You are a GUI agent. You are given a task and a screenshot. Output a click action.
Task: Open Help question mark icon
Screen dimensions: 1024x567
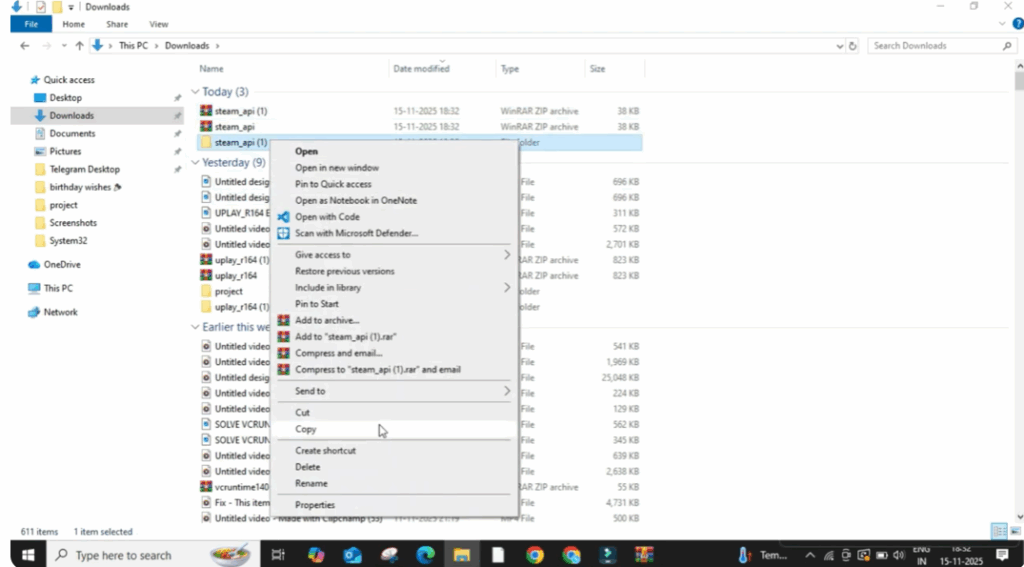tap(1016, 24)
